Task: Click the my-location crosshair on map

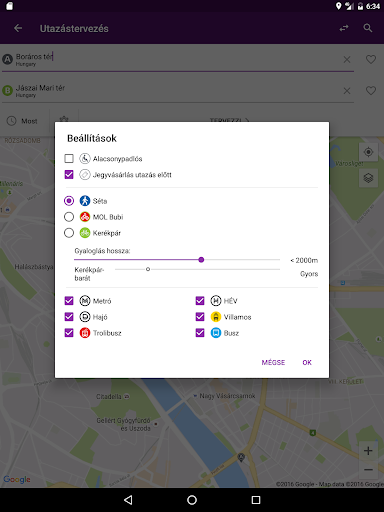Action: (x=368, y=152)
